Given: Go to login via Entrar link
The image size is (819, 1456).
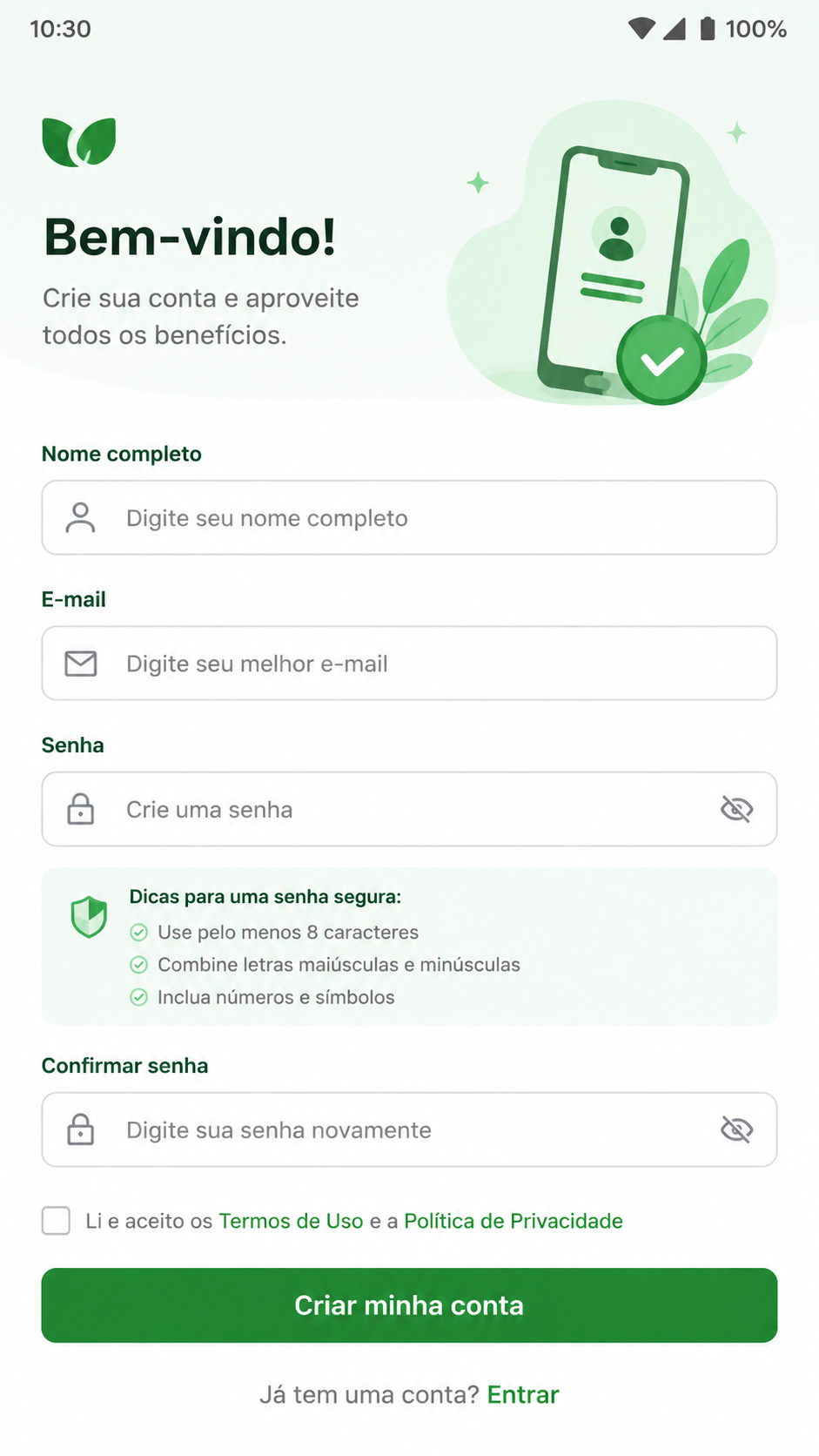Looking at the screenshot, I should coord(523,1395).
